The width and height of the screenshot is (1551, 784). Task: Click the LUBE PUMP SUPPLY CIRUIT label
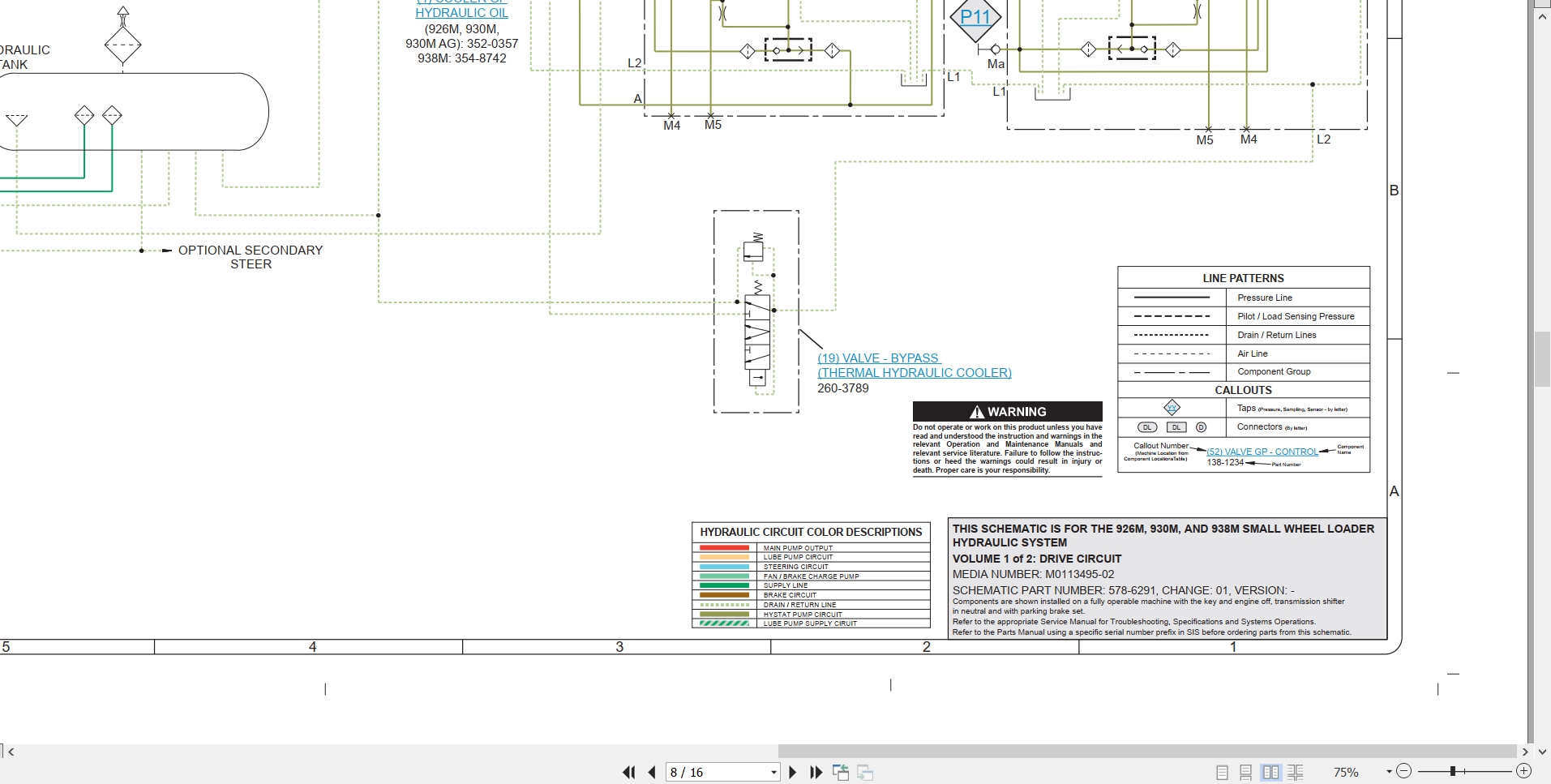click(810, 623)
